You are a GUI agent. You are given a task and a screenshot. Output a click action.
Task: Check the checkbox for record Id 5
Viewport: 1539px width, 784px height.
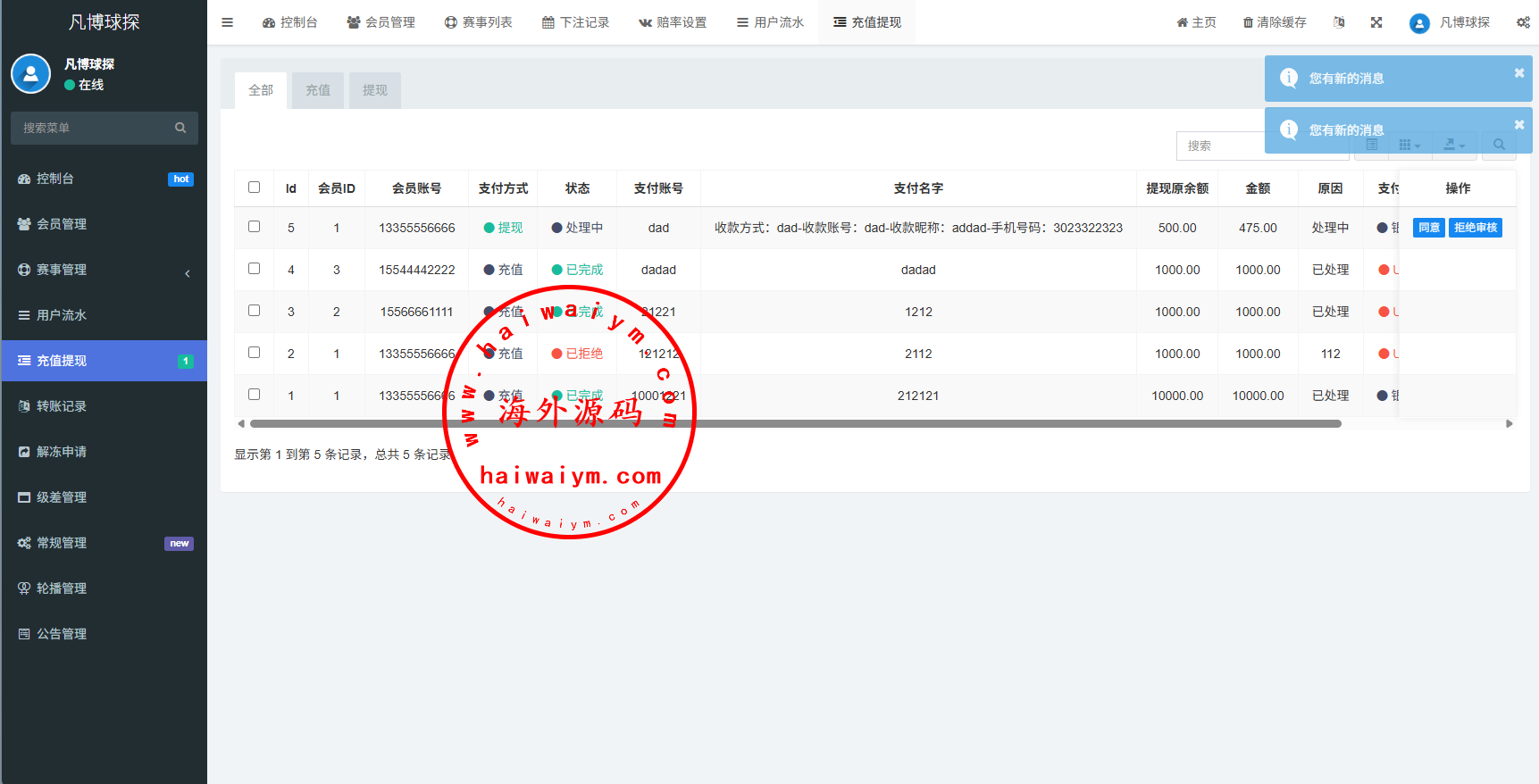click(x=254, y=227)
